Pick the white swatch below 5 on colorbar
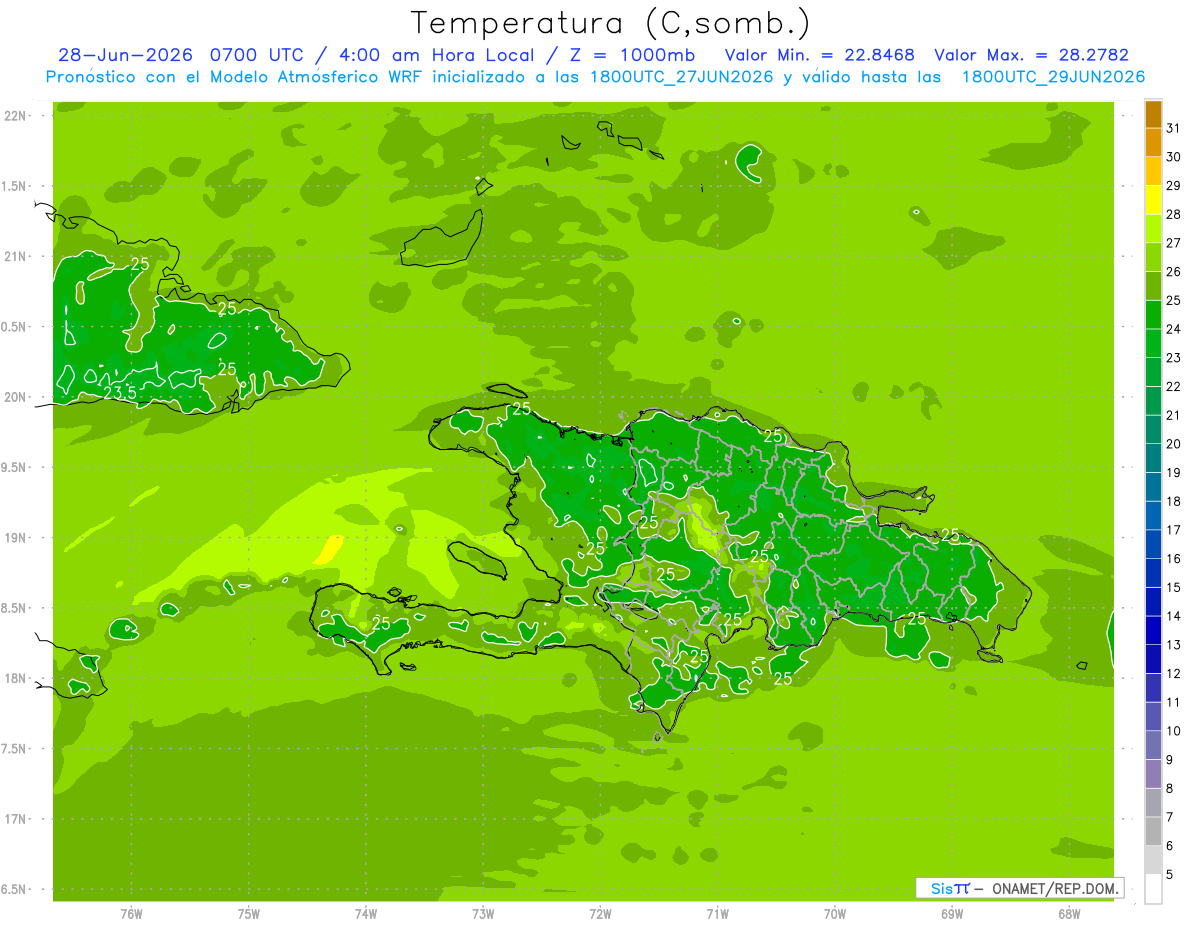 click(1154, 889)
